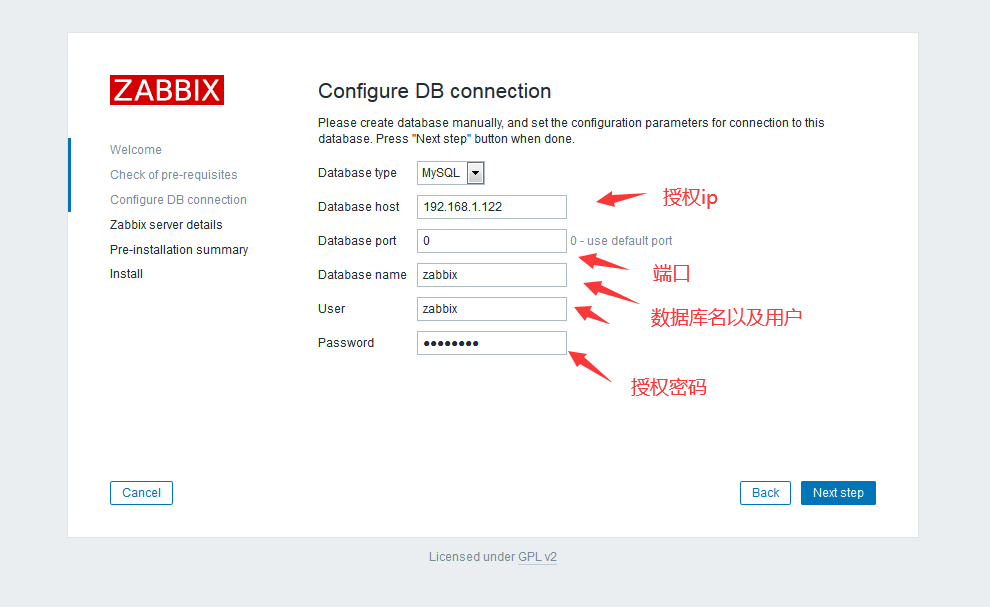
Task: Click the Database host input field
Action: tap(491, 207)
